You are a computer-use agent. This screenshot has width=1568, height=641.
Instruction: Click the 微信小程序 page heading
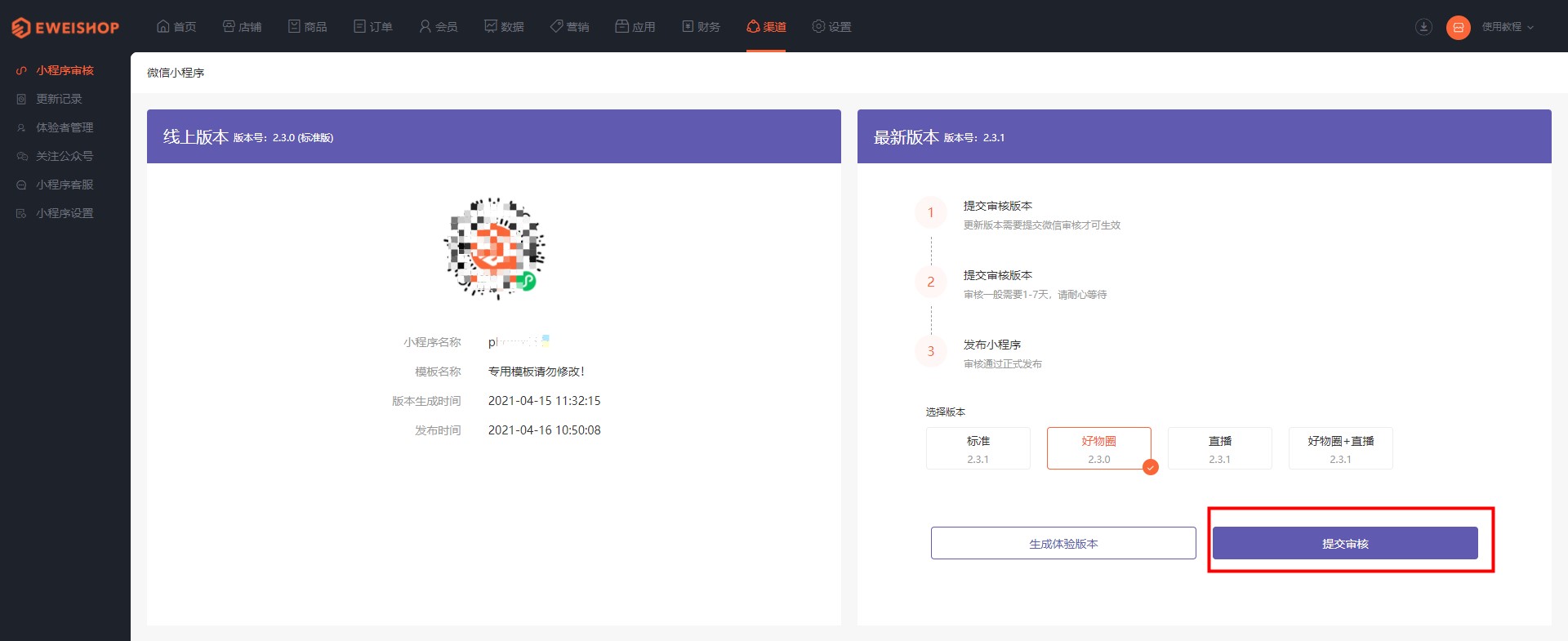[176, 73]
